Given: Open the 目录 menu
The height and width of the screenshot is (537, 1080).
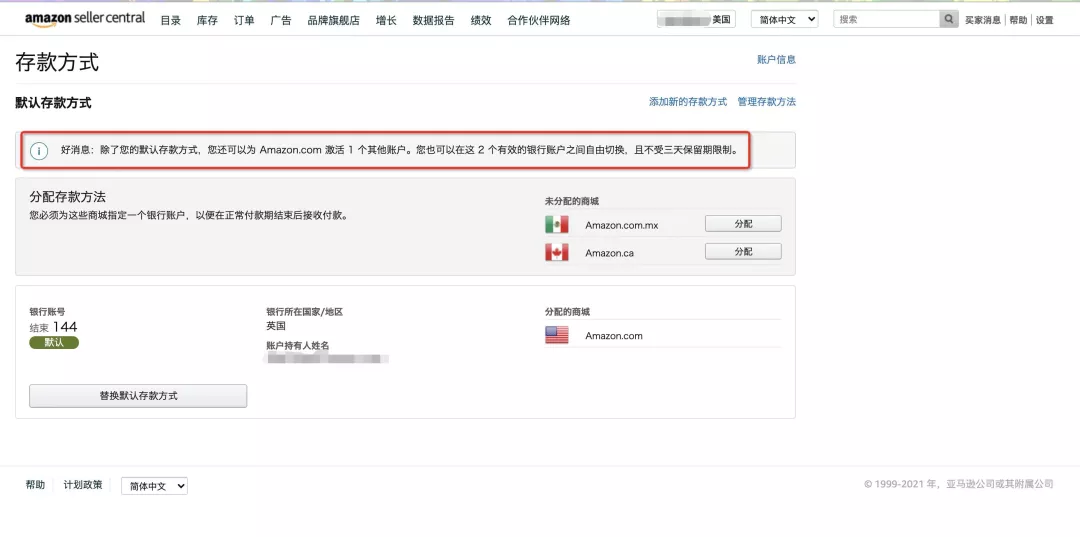Looking at the screenshot, I should [171, 20].
